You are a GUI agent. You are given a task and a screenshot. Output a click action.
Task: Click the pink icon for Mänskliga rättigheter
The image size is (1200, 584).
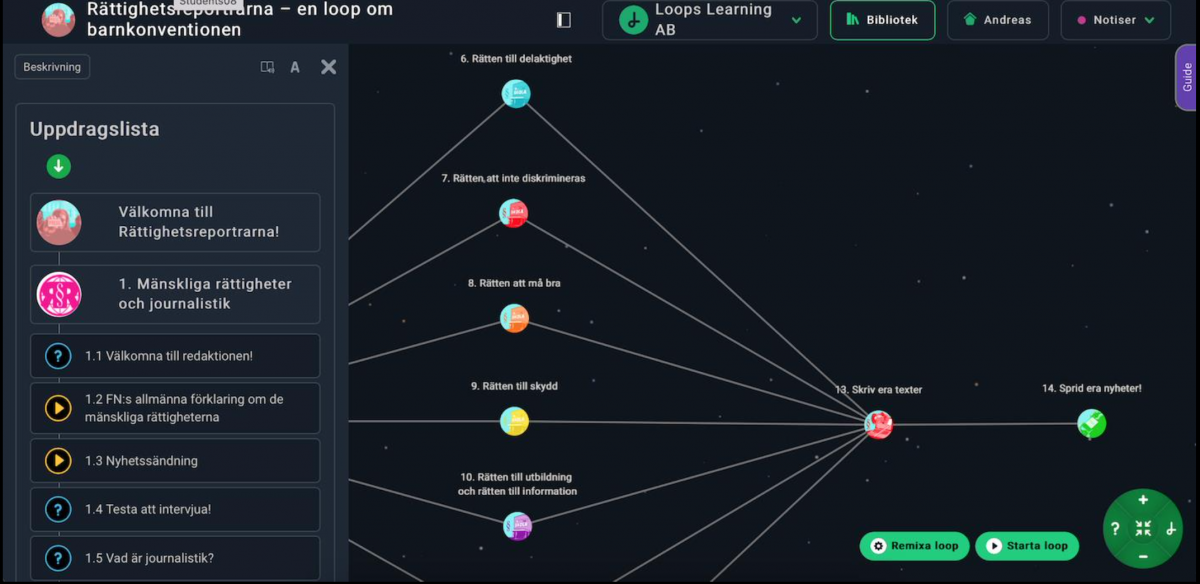point(59,294)
